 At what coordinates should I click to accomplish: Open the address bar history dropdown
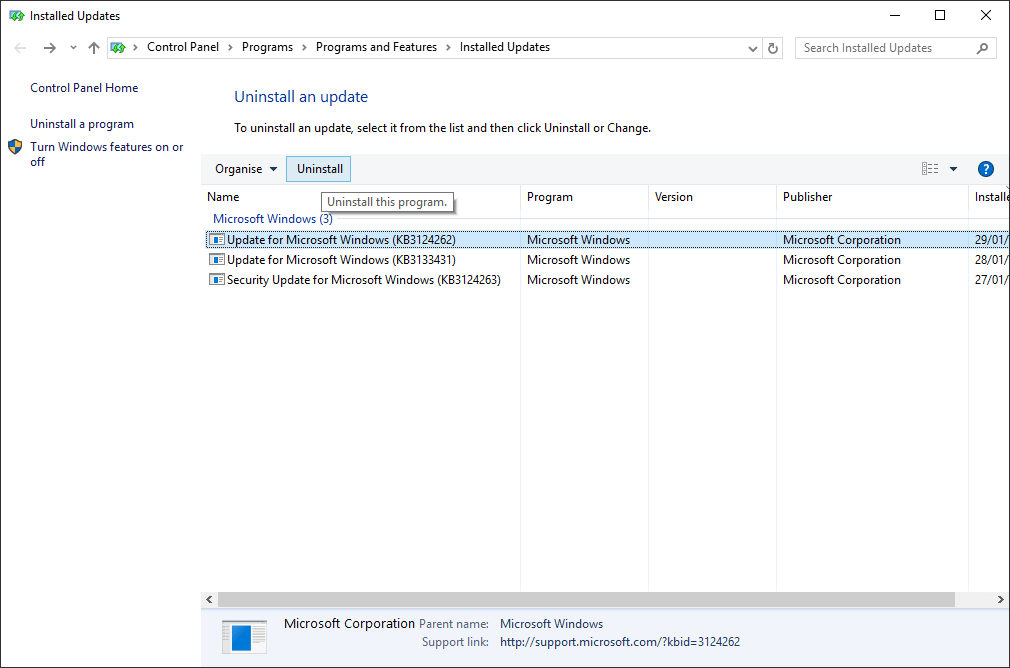[752, 48]
